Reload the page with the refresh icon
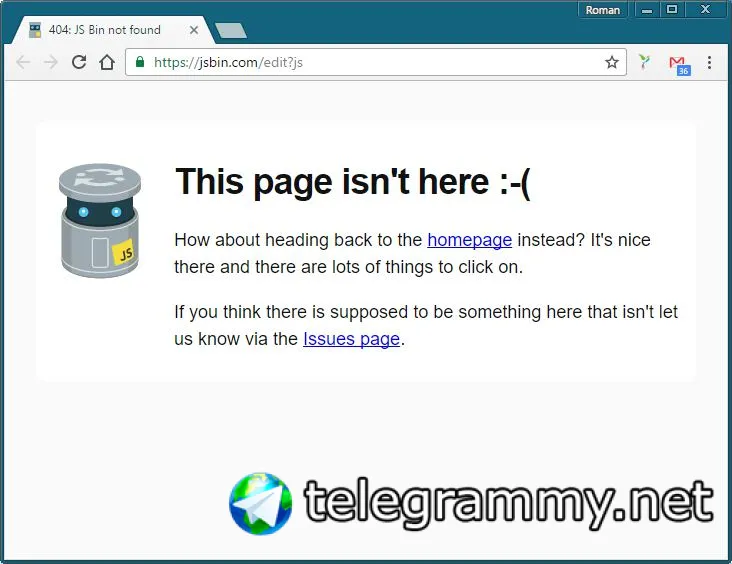732x564 pixels. click(79, 62)
